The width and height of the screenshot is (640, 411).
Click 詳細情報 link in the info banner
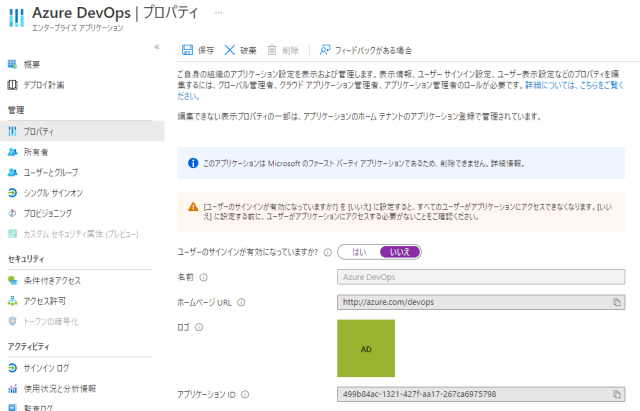(x=507, y=163)
